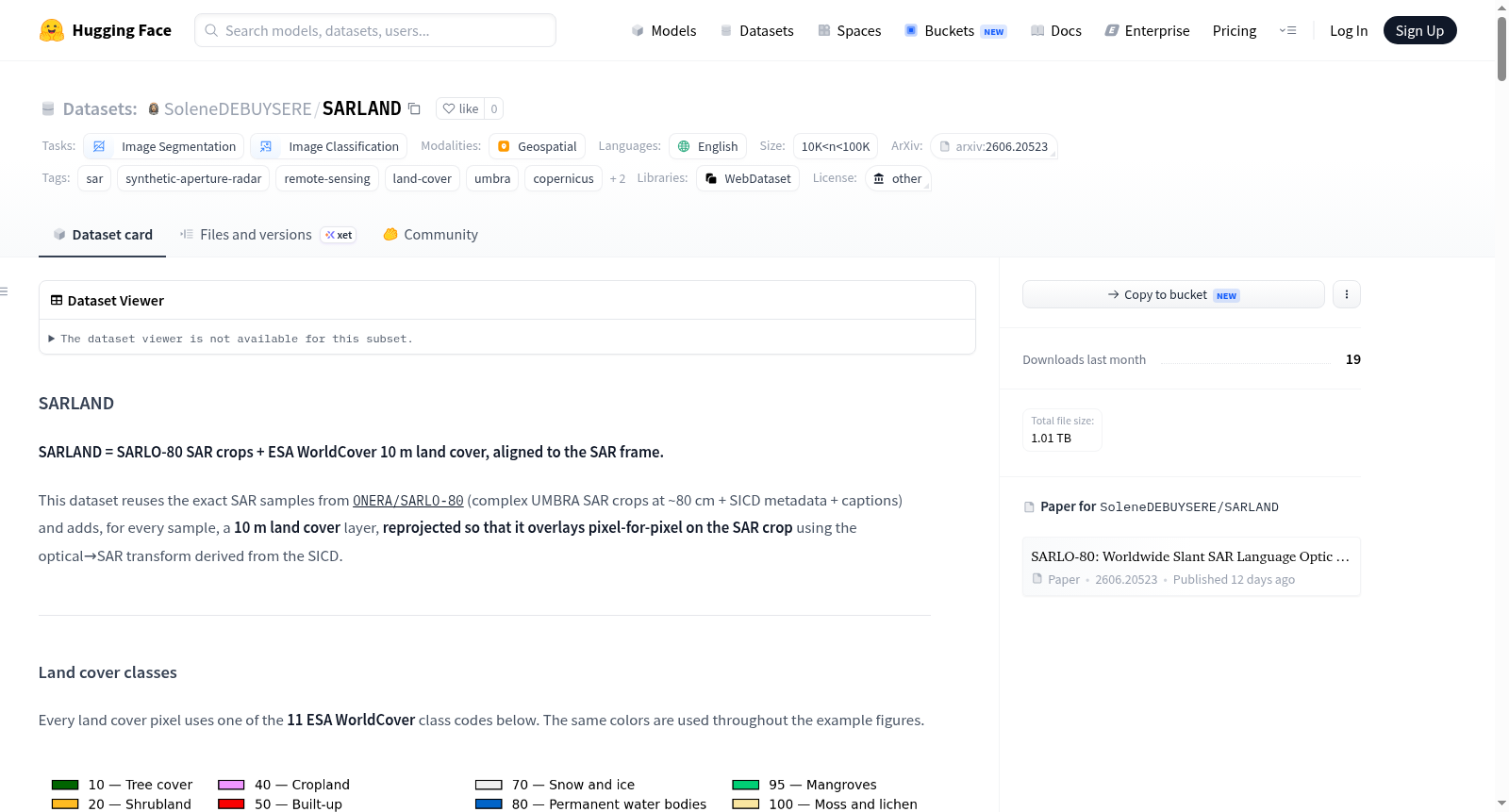Click the Permanent water bodies color swatch
The image size is (1509, 812).
[x=489, y=804]
